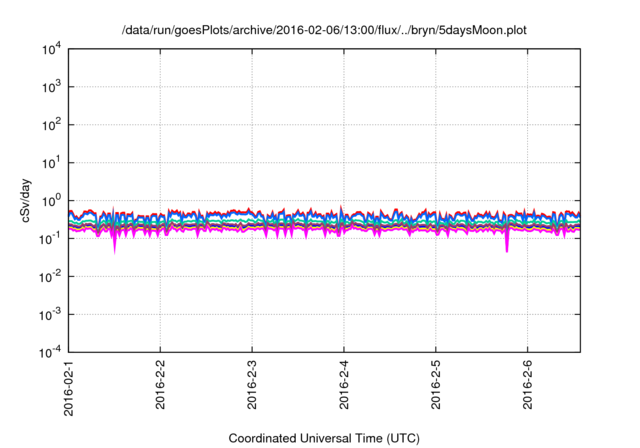Image resolution: width=640 pixels, height=448 pixels.
Task: Click the plot title file path text
Action: tap(324, 30)
